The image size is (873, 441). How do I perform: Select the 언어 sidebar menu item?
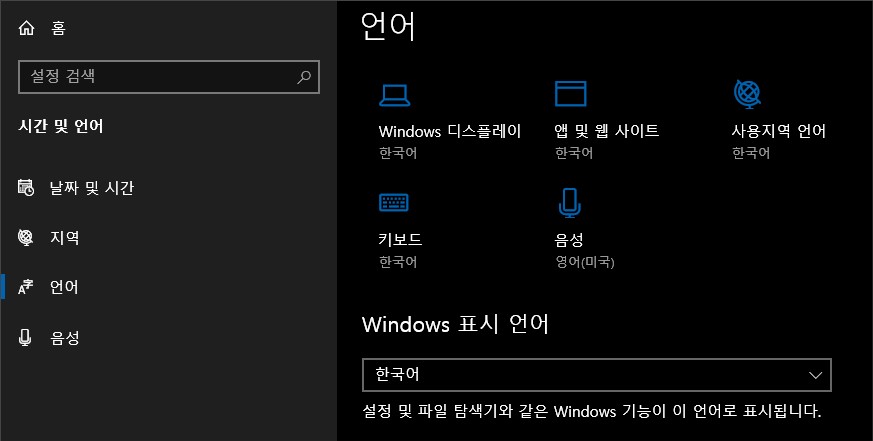pyautogui.click(x=64, y=287)
